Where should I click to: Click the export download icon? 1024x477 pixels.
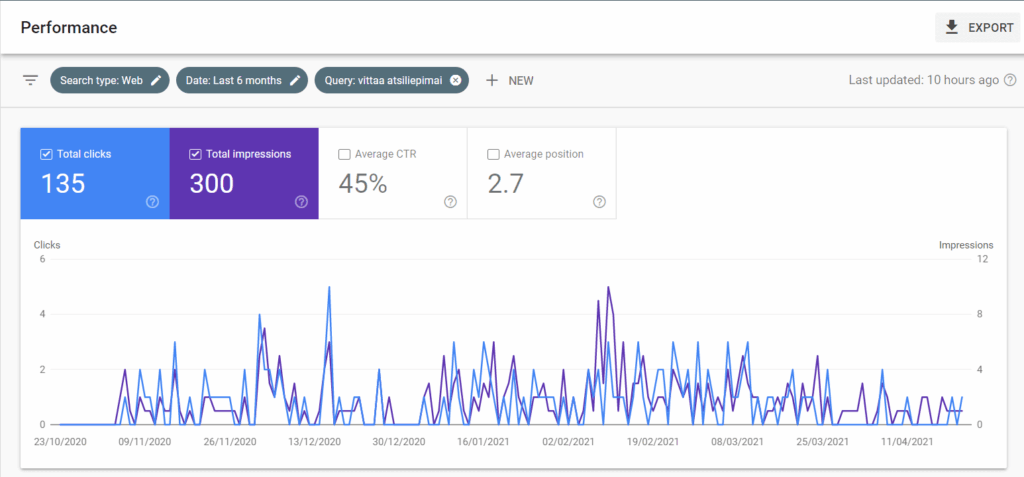[951, 28]
